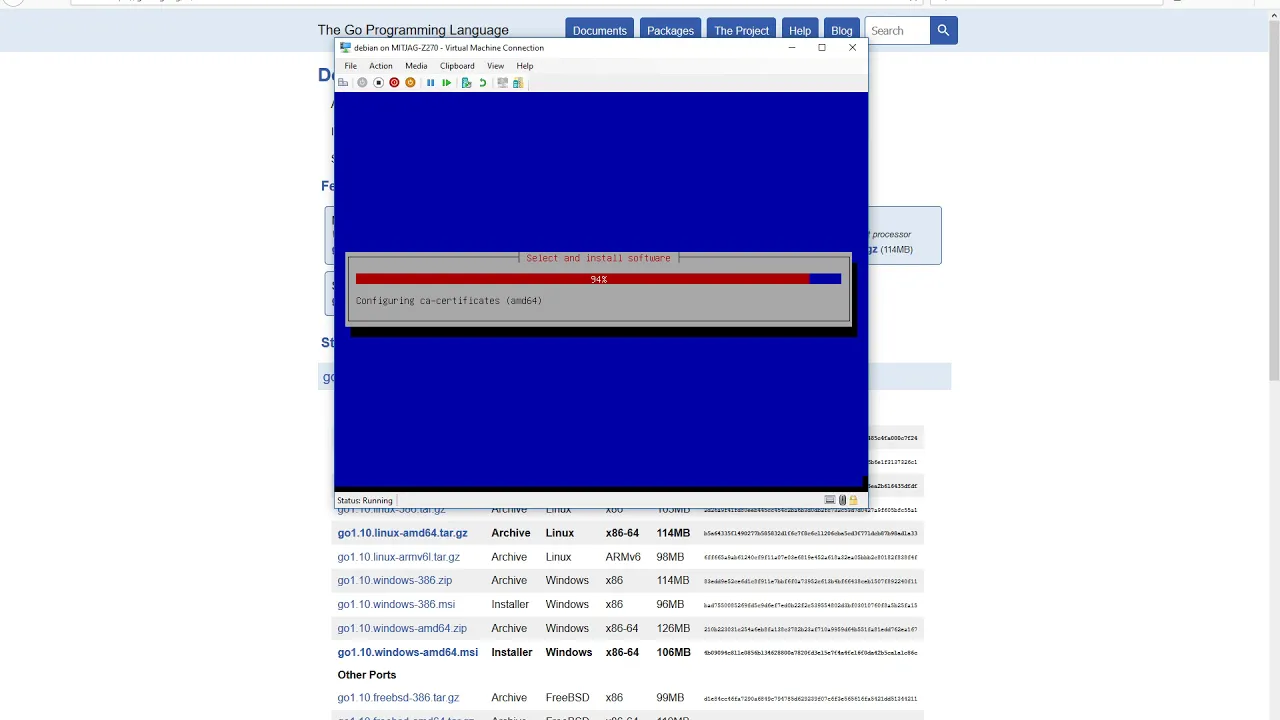Click the greyed Start VM toolbar icon
Screen dimensions: 1280x720
tap(362, 83)
